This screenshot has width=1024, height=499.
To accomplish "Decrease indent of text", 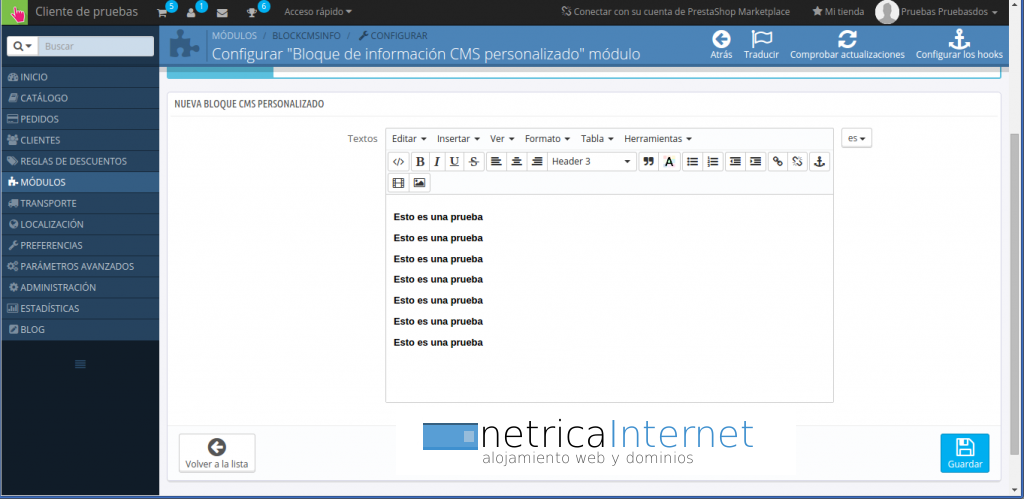I will pyautogui.click(x=735, y=162).
